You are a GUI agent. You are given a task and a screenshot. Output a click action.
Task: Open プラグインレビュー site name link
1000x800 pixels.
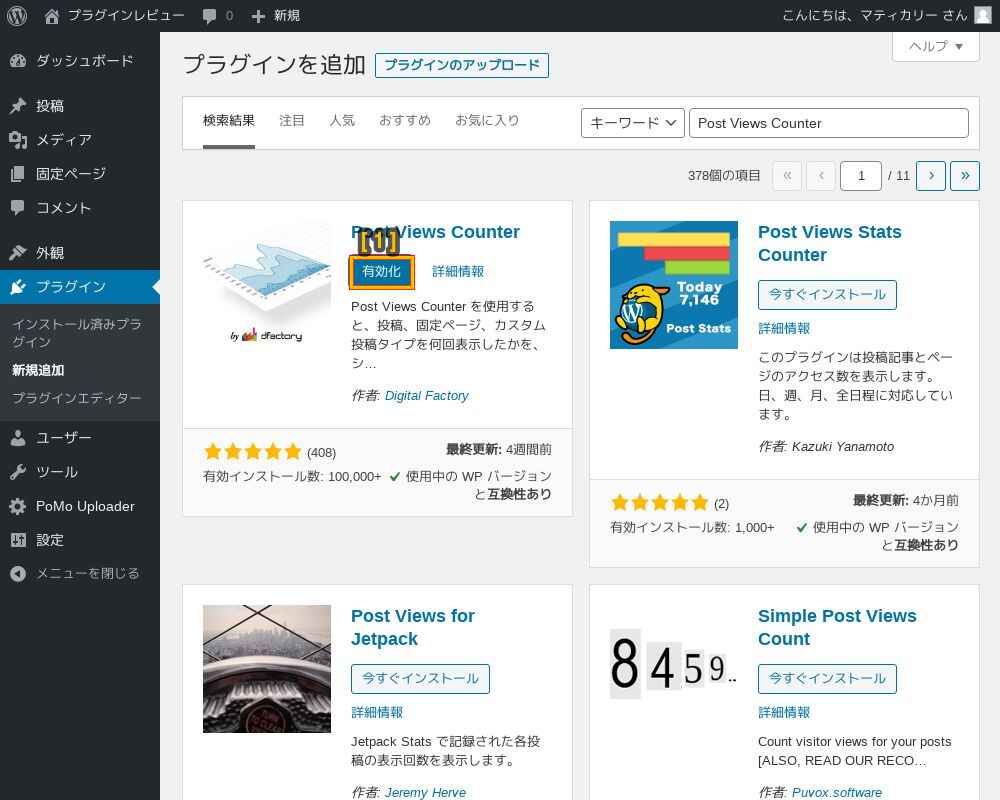coord(126,15)
